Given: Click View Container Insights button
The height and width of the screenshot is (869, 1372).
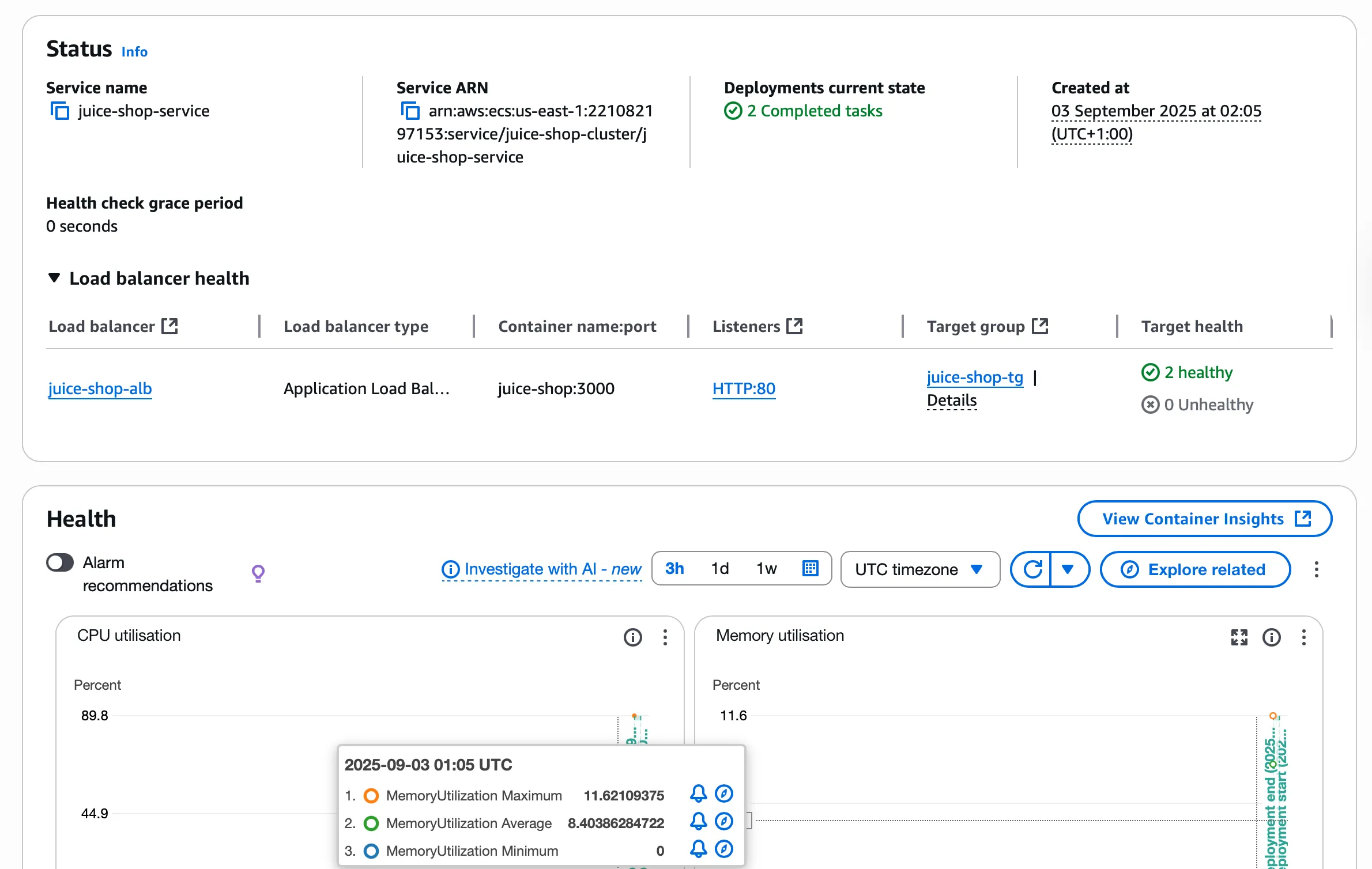Looking at the screenshot, I should 1205,519.
